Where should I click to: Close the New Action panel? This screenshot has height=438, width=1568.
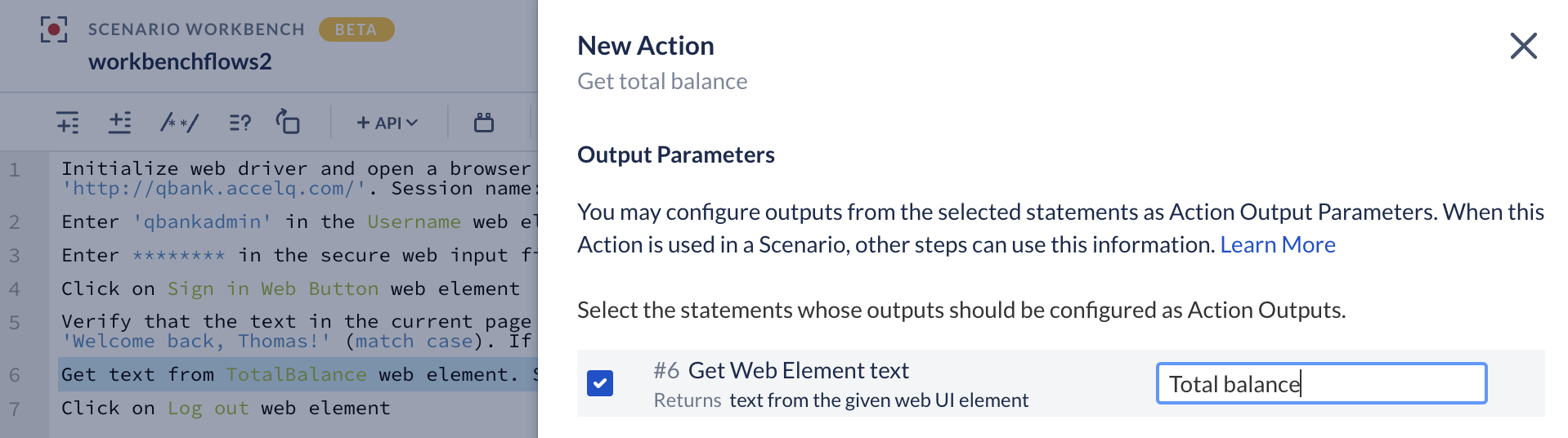coord(1523,46)
